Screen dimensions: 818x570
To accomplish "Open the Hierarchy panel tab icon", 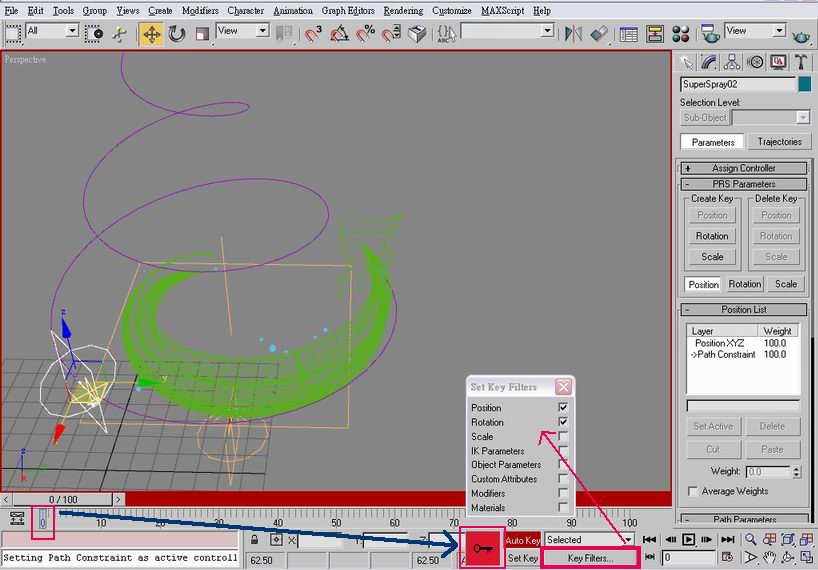I will [x=733, y=62].
